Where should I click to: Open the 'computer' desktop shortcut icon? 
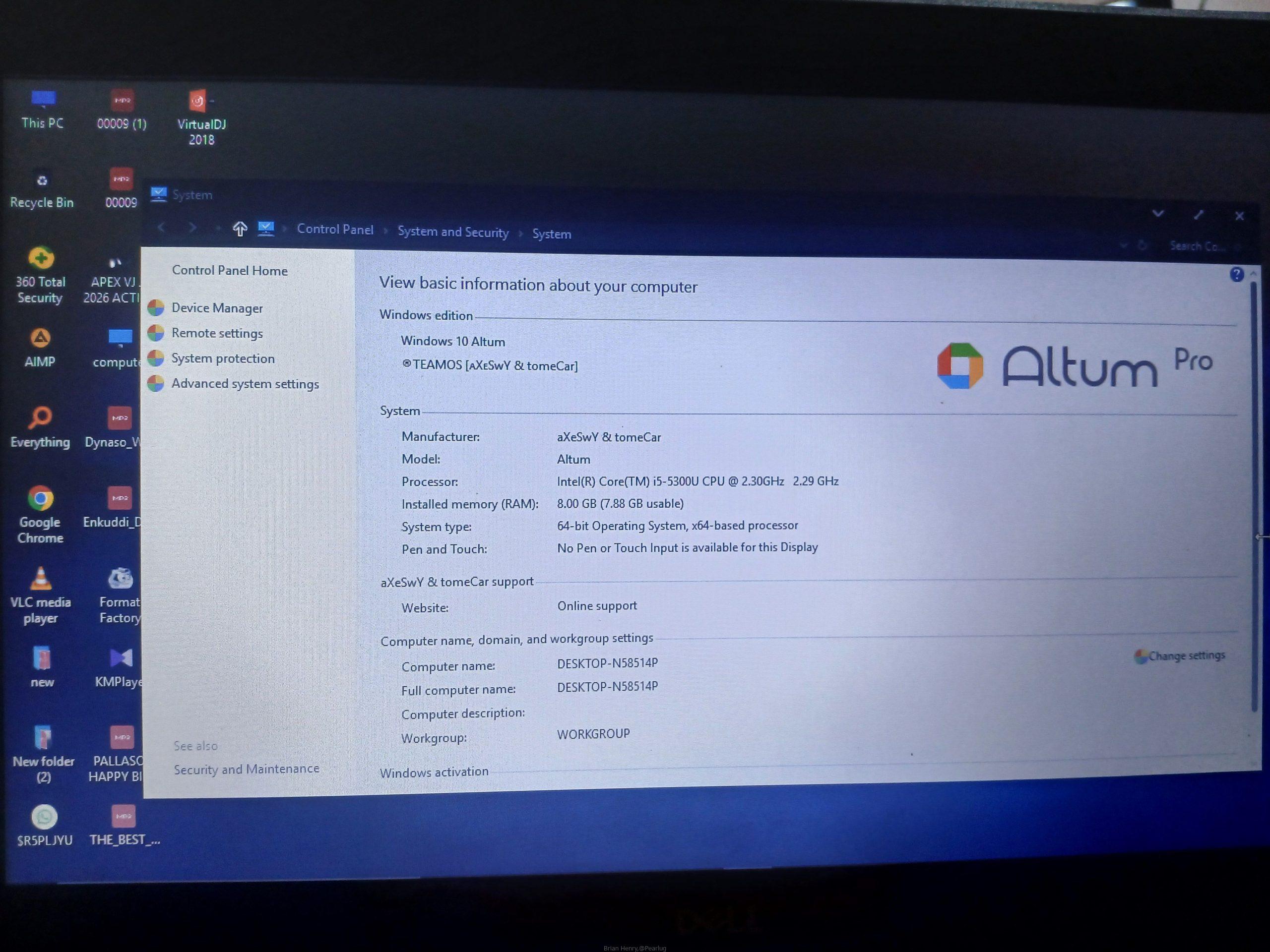point(118,348)
